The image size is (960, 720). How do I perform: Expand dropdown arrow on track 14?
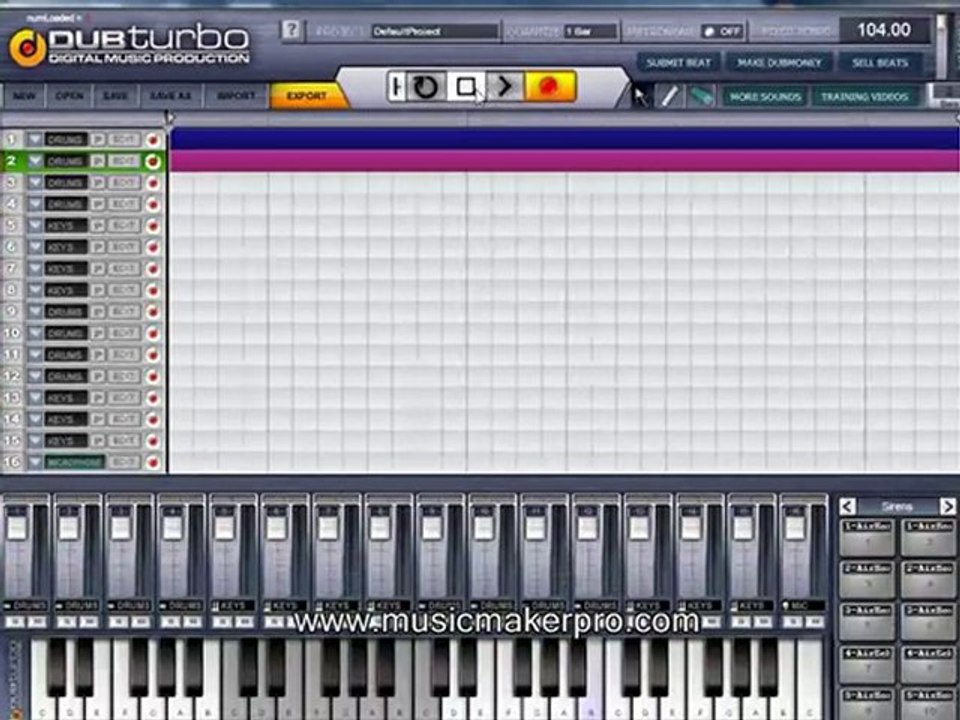pyautogui.click(x=35, y=419)
